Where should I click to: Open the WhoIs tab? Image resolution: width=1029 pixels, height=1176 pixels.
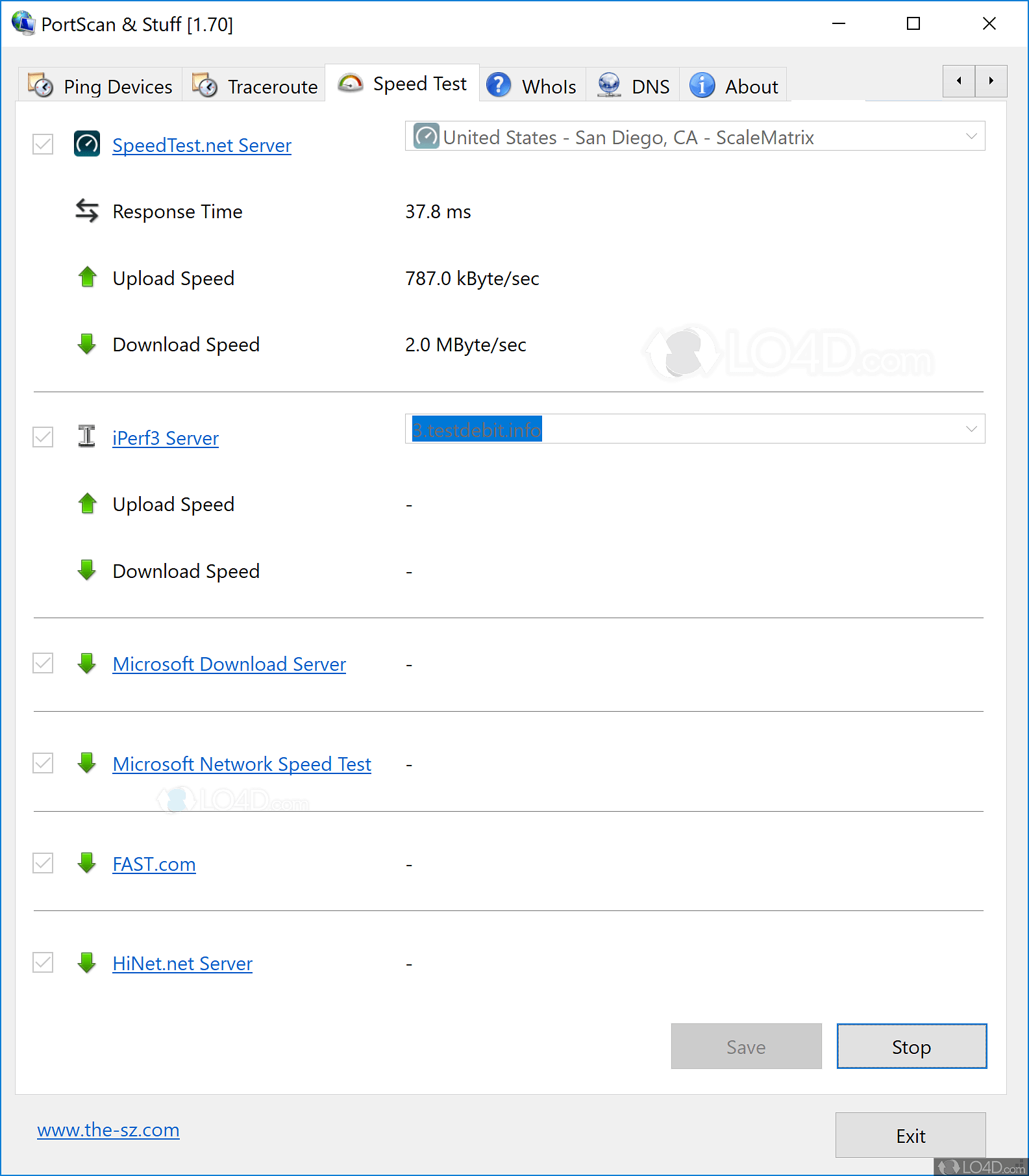pos(532,85)
